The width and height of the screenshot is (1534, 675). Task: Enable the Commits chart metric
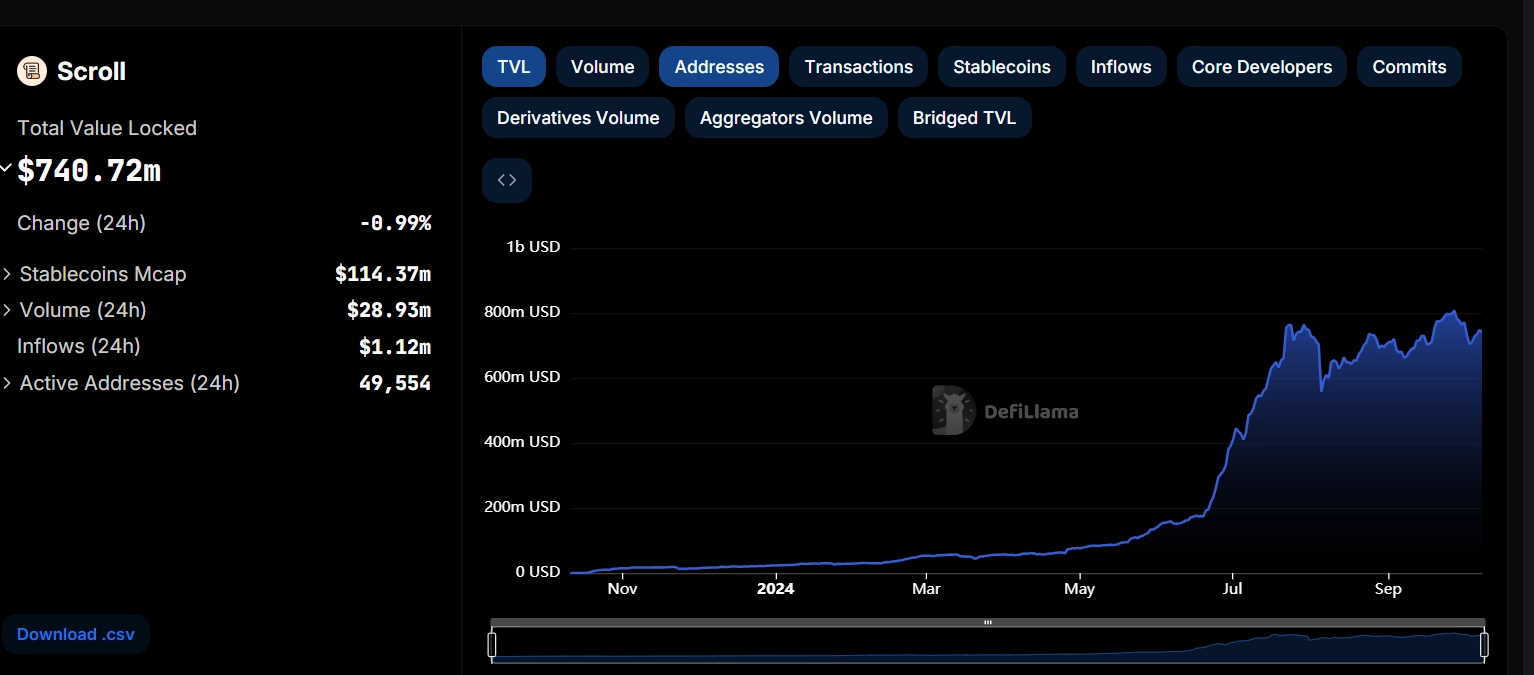coord(1409,67)
